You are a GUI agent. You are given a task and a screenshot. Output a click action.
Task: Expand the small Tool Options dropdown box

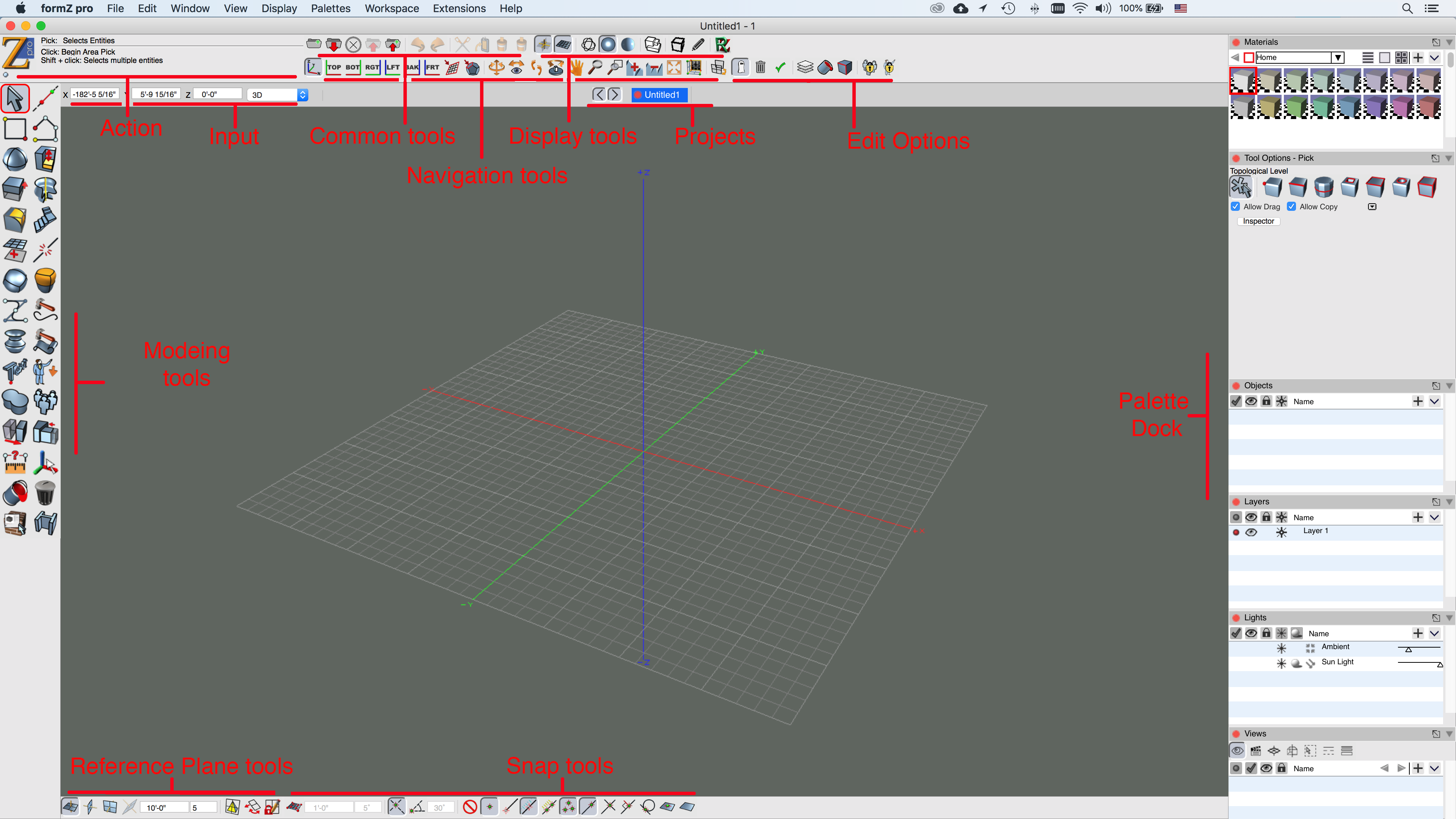[1372, 207]
